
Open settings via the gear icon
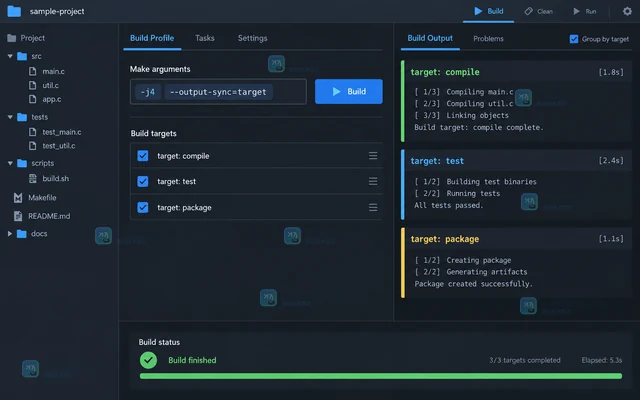click(x=627, y=11)
